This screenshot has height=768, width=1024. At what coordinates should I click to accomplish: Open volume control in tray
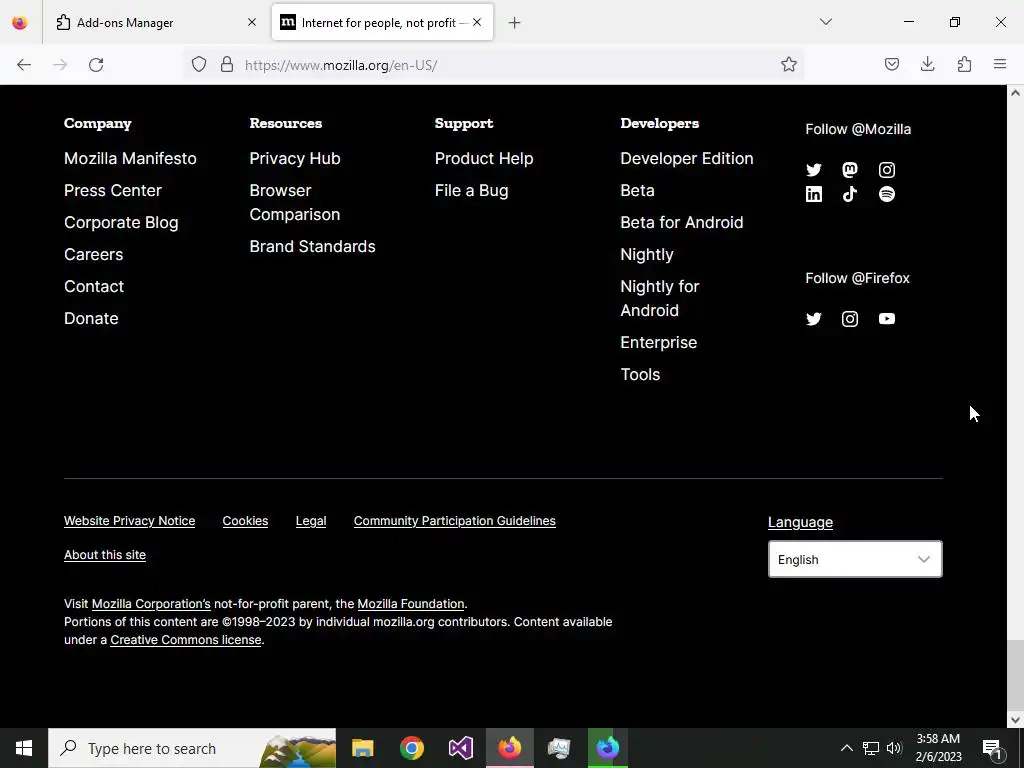[894, 748]
